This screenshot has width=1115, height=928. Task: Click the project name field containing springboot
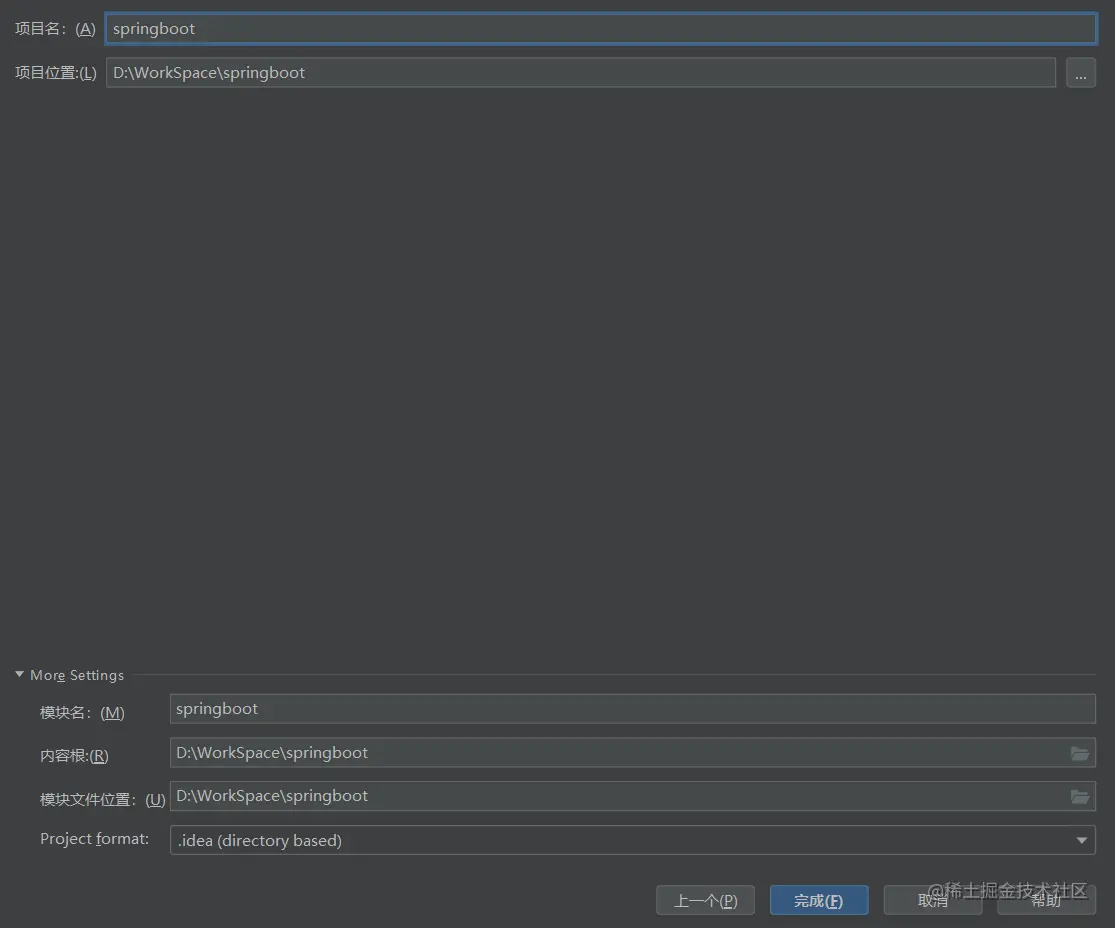[x=601, y=29]
